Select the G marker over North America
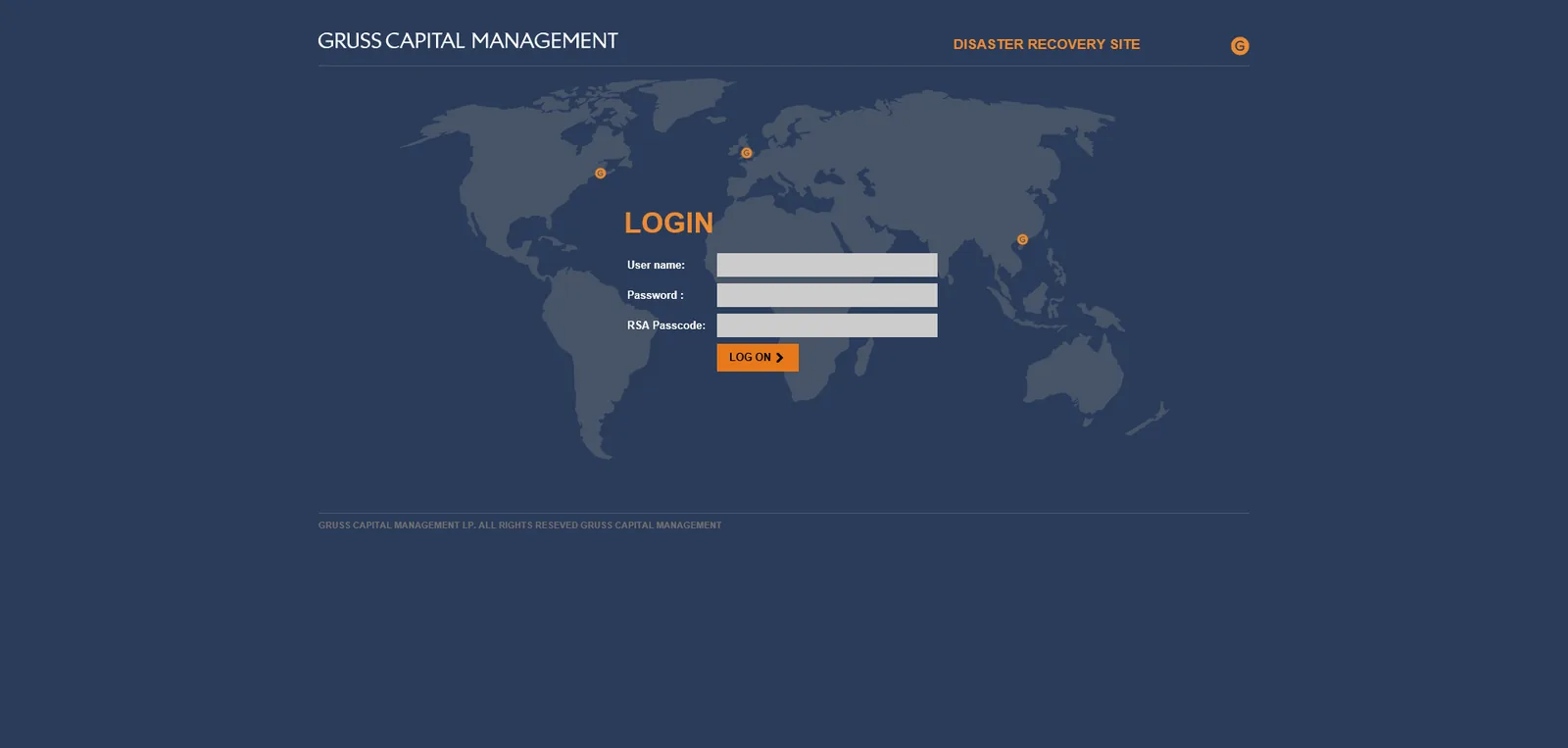The height and width of the screenshot is (748, 1568). point(601,174)
